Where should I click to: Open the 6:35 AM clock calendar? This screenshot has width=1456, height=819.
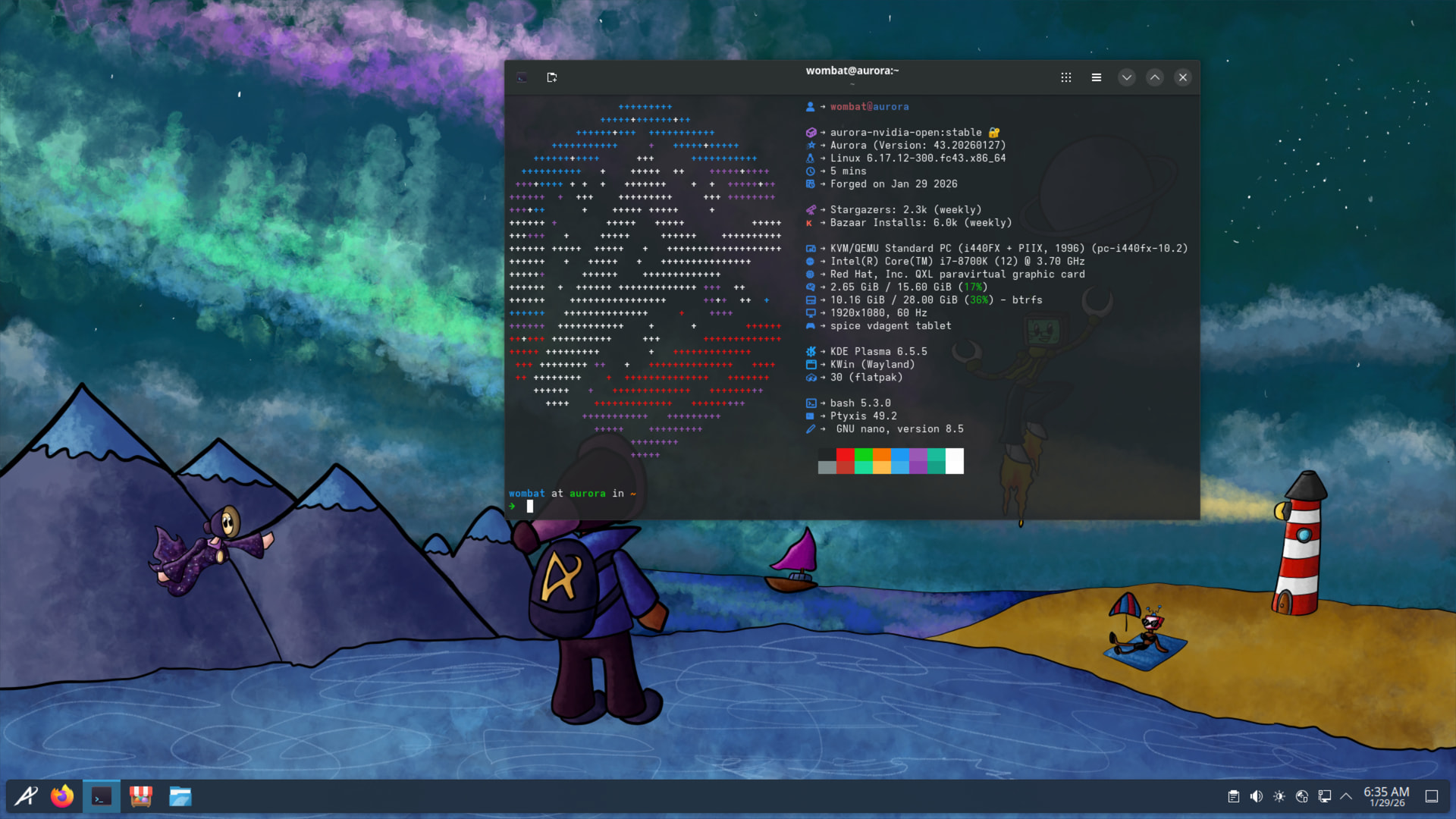[1386, 796]
